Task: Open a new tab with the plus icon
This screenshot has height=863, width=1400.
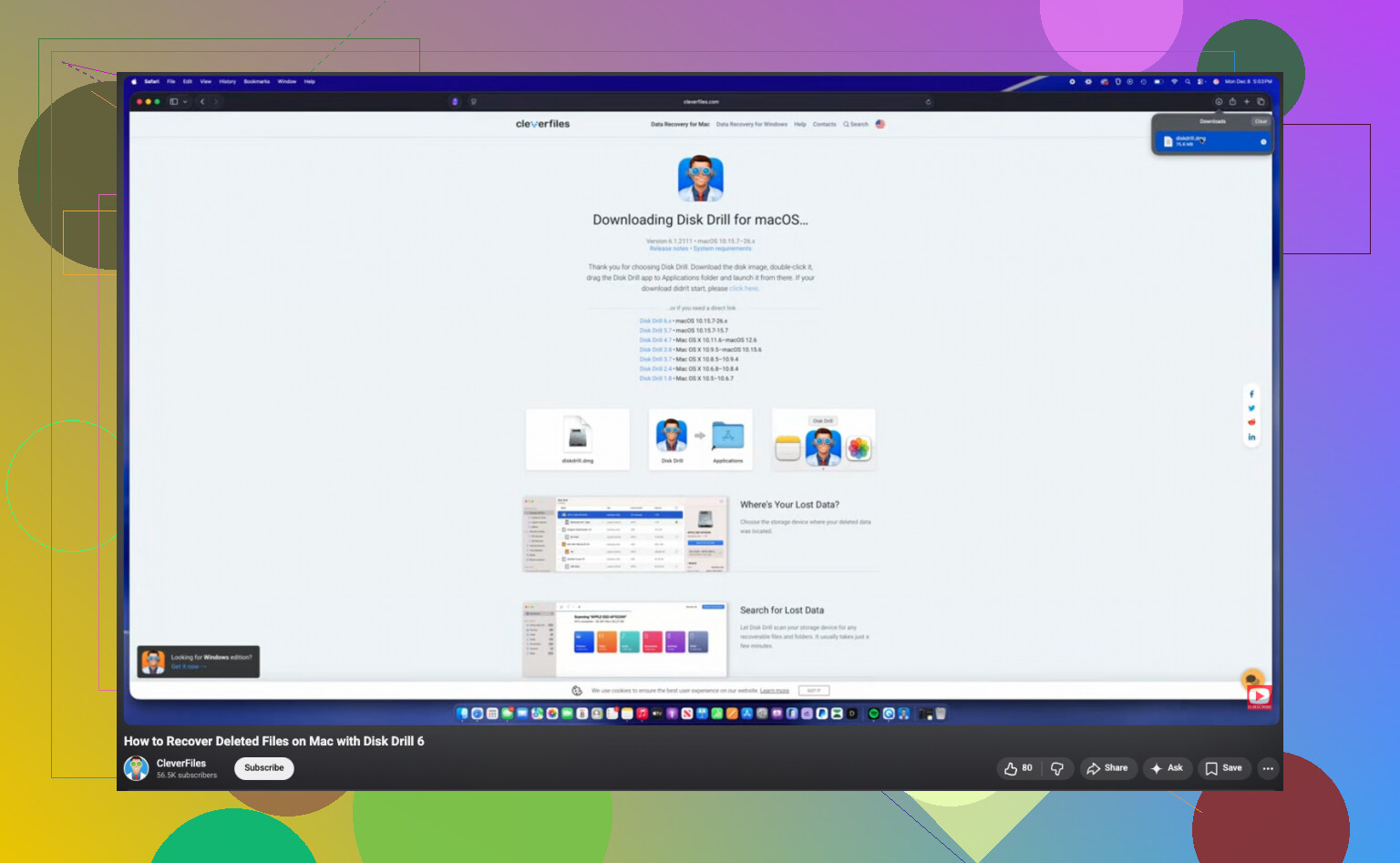Action: point(1247,102)
